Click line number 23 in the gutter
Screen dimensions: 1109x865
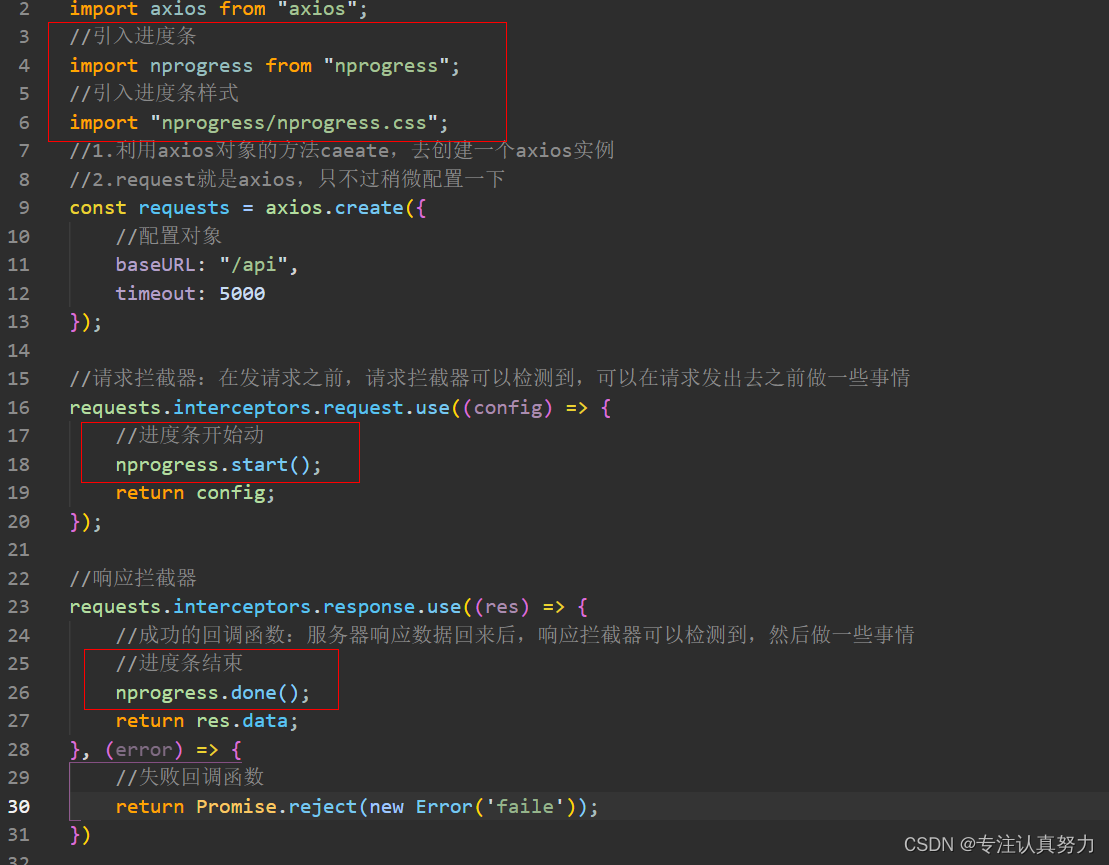pos(18,607)
